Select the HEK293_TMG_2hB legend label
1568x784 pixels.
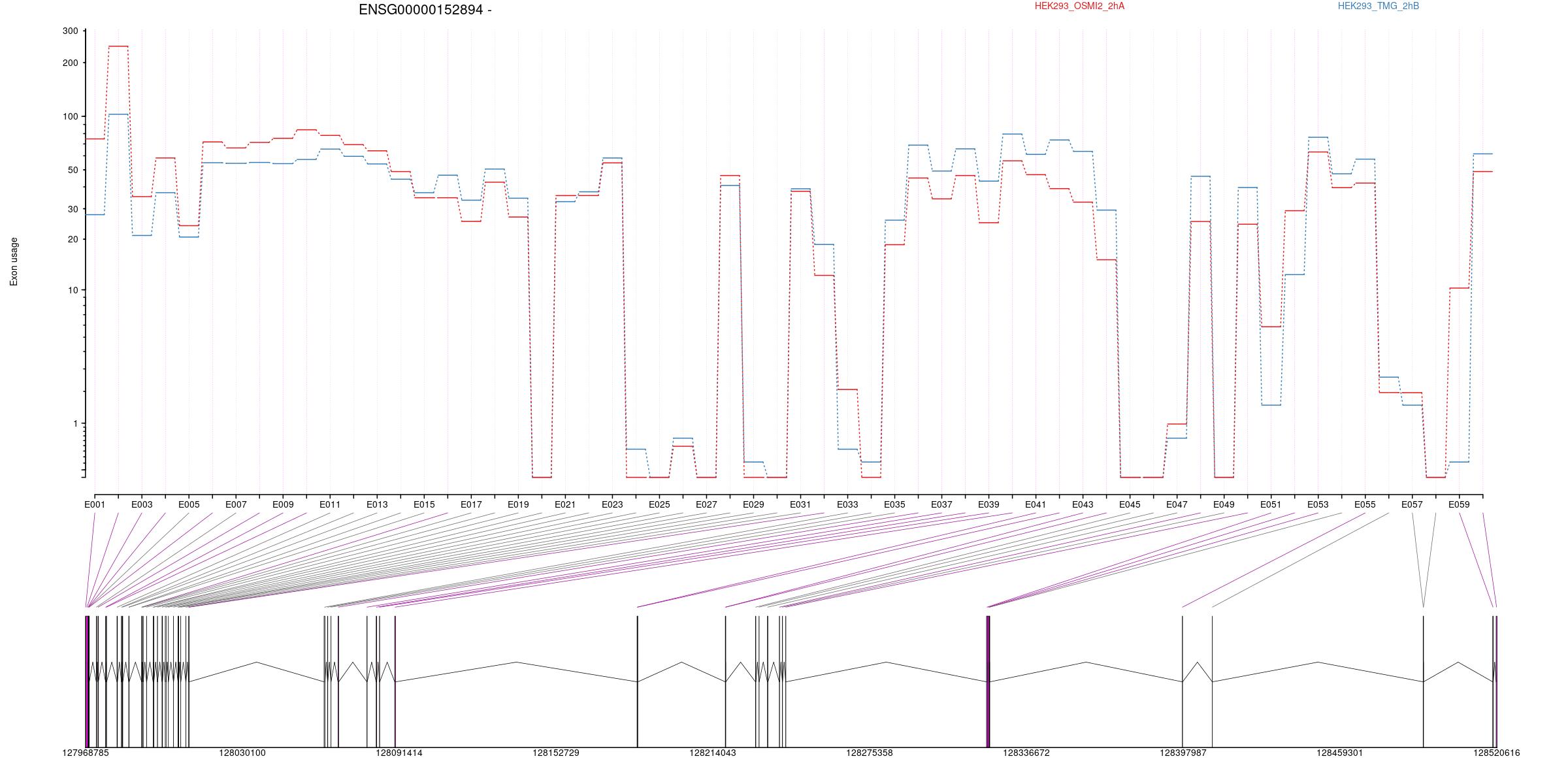1378,6
